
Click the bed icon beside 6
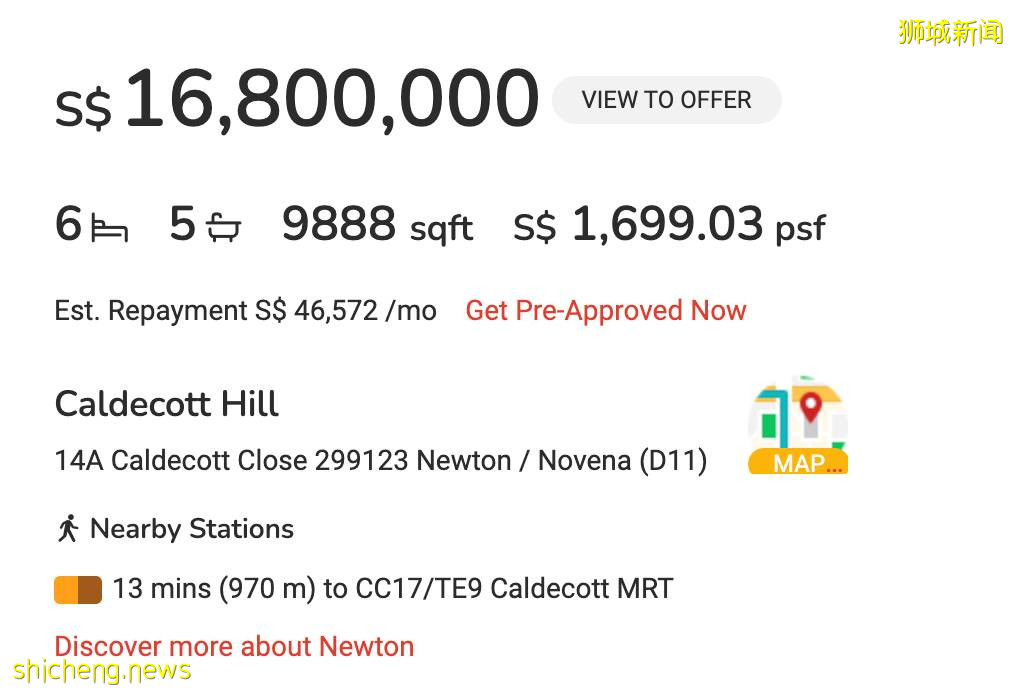[x=109, y=228]
